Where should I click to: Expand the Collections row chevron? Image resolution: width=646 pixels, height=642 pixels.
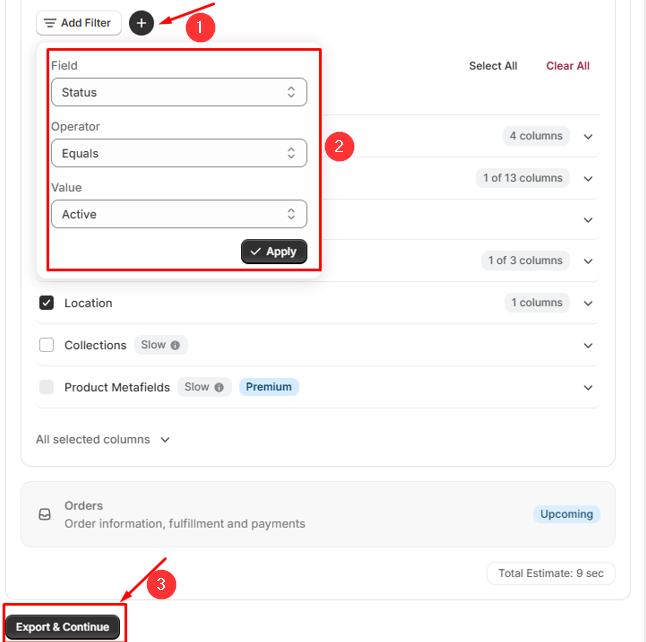588,345
